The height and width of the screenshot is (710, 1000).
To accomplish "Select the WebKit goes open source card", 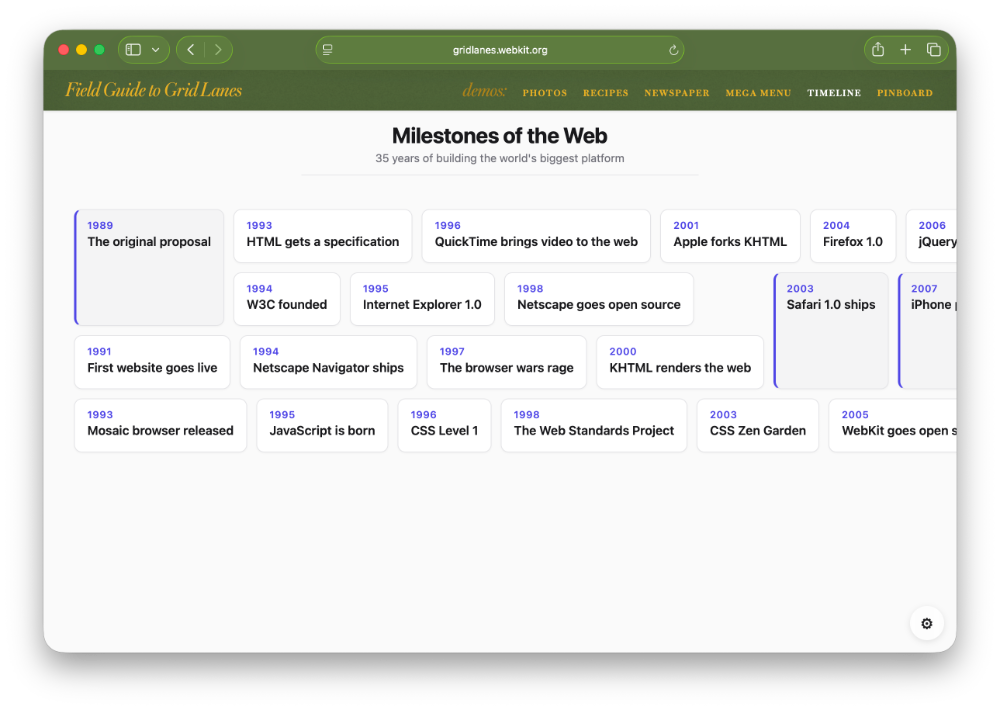I will click(893, 425).
